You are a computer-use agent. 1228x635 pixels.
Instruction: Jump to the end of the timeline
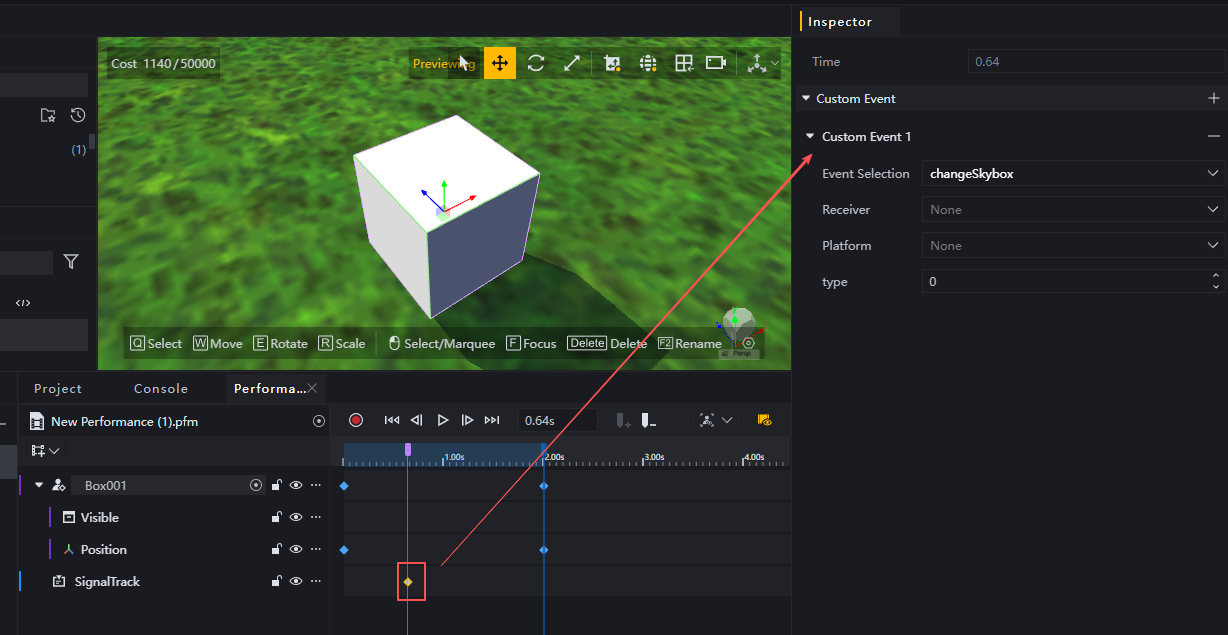point(492,421)
